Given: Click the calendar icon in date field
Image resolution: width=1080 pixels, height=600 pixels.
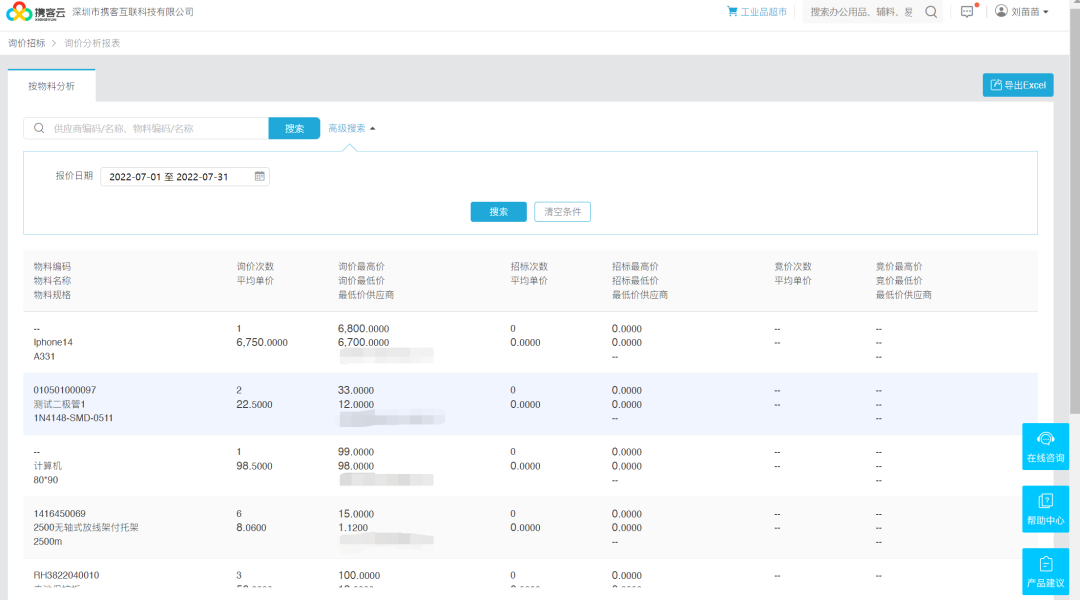Looking at the screenshot, I should pyautogui.click(x=260, y=177).
